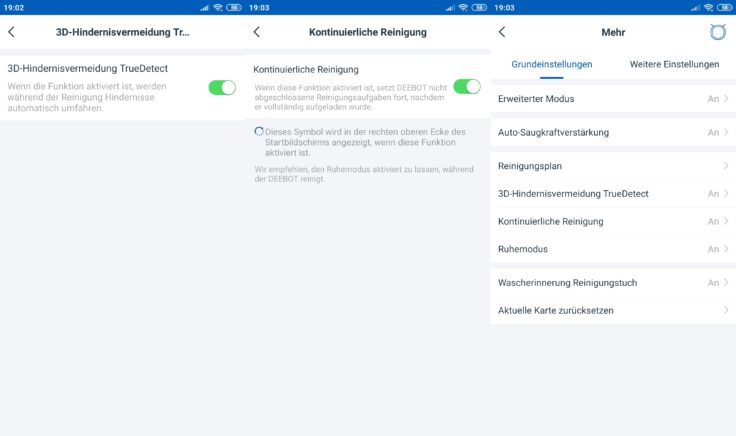Open Wascherinnerung Reinigungstuch chevron
The image size is (736, 436).
coord(726,283)
